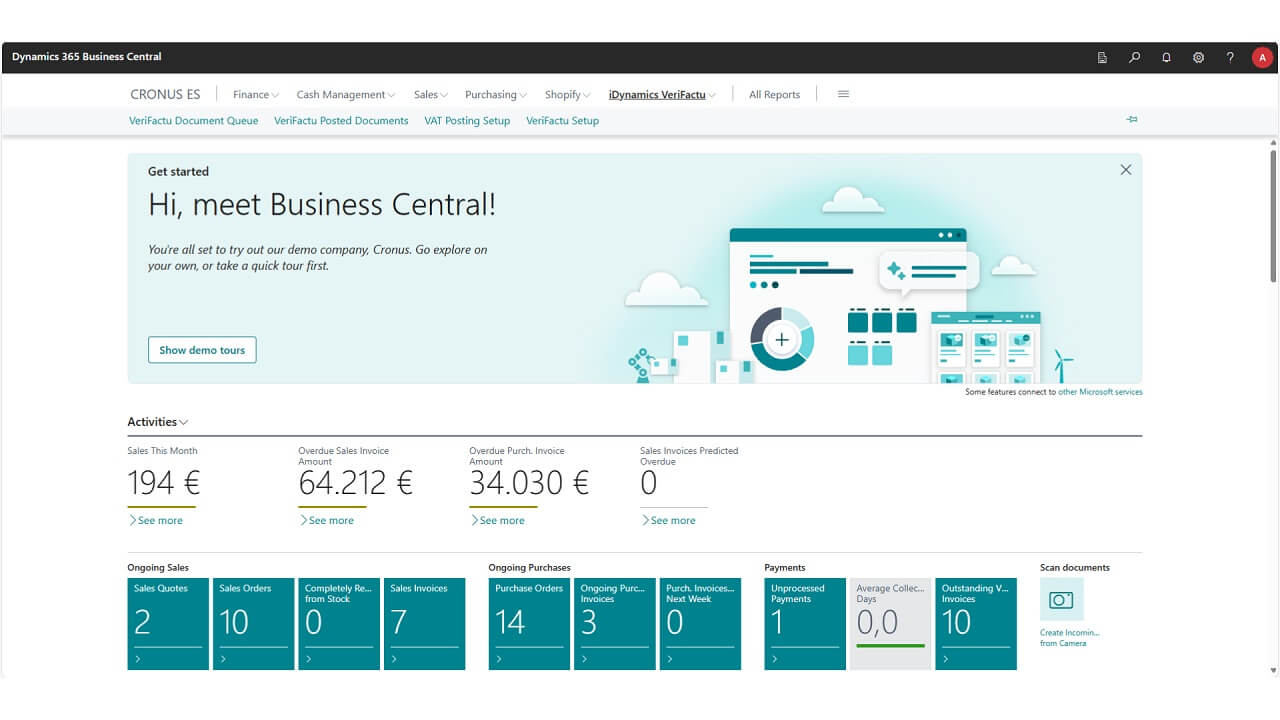Screen dimensions: 1280x720
Task: Collapse the Activities section chevron
Action: click(x=183, y=423)
